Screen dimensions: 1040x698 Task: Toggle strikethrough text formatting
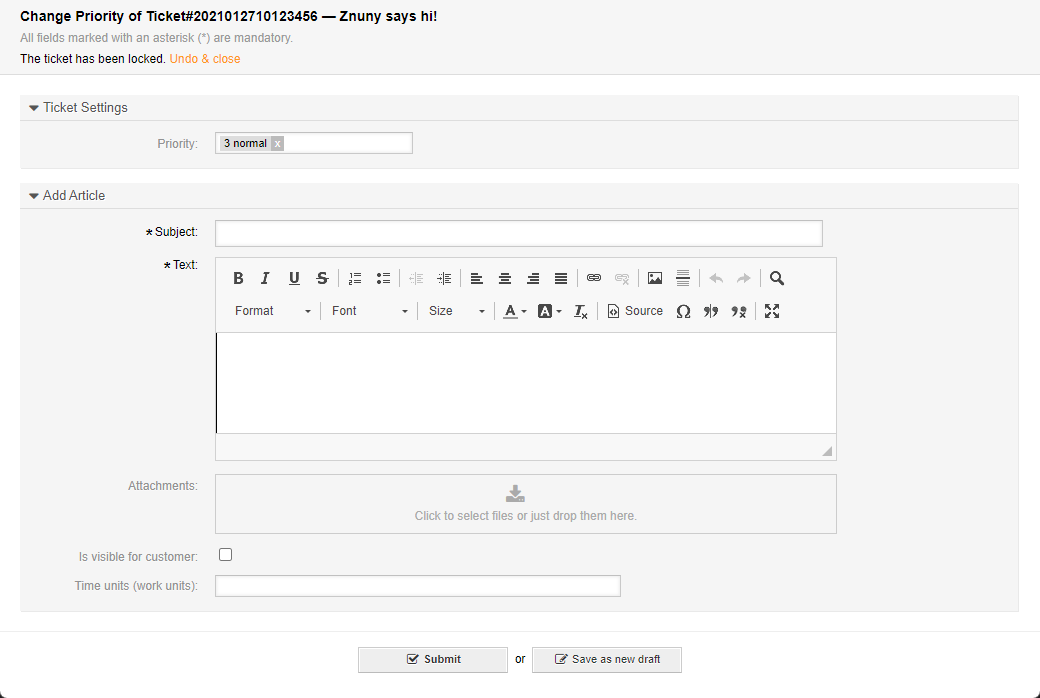click(x=322, y=278)
